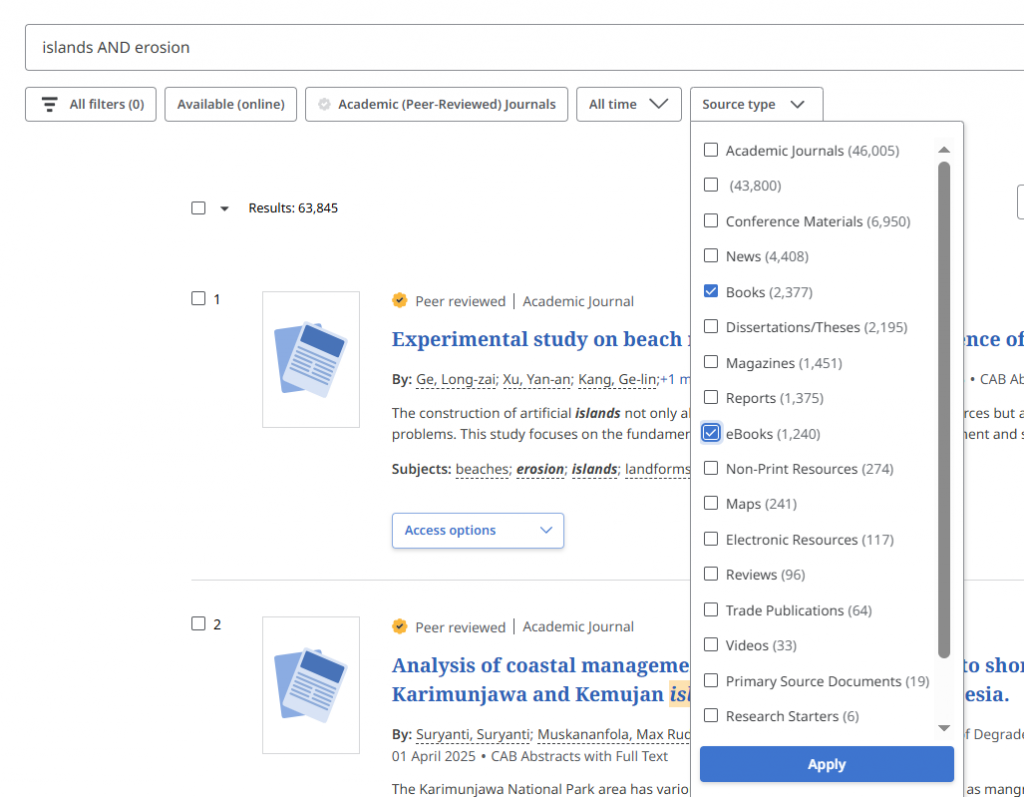
Task: Click the scroll up arrow in source list
Action: coord(943,150)
